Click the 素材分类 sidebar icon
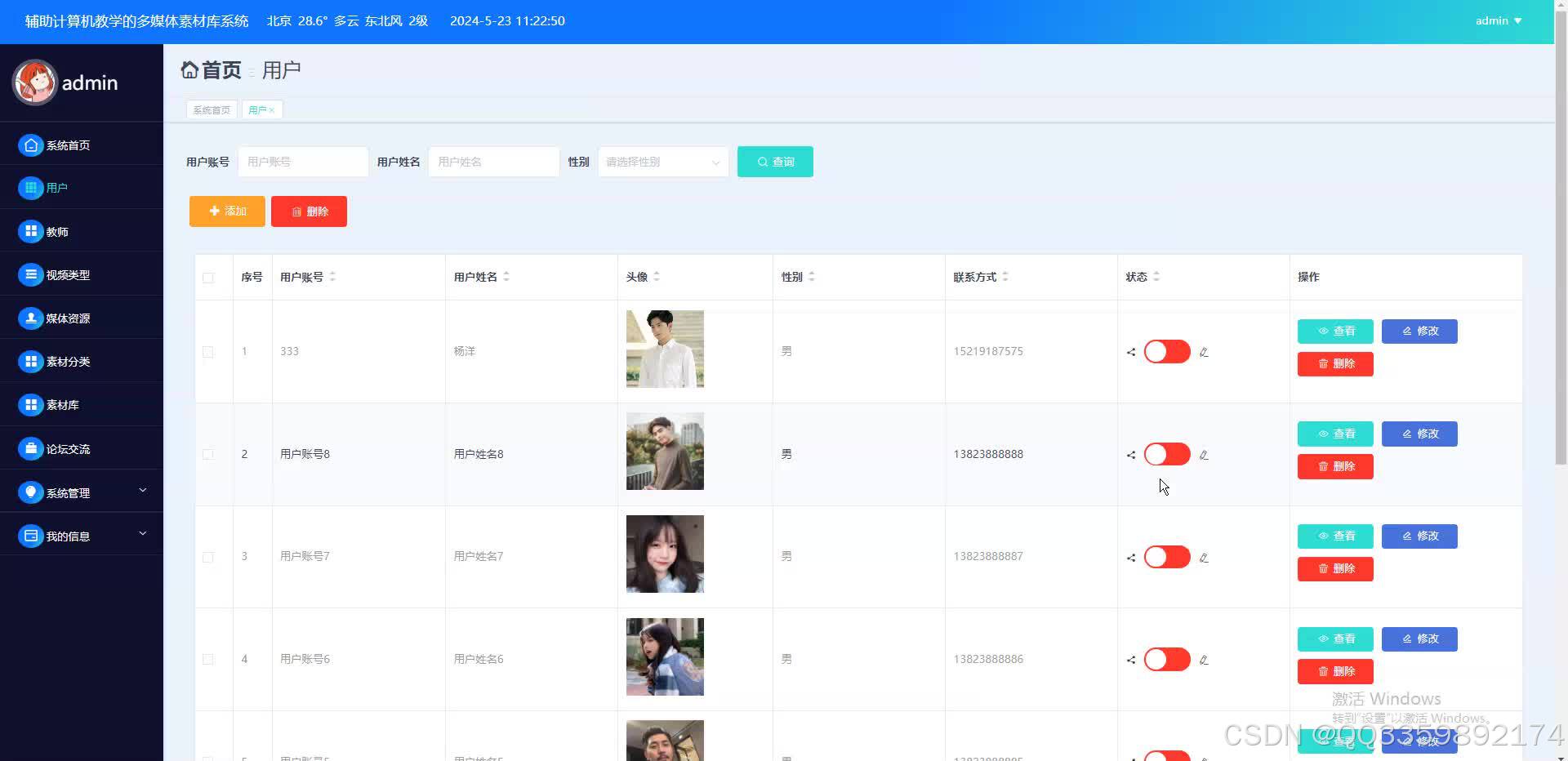 pyautogui.click(x=30, y=362)
